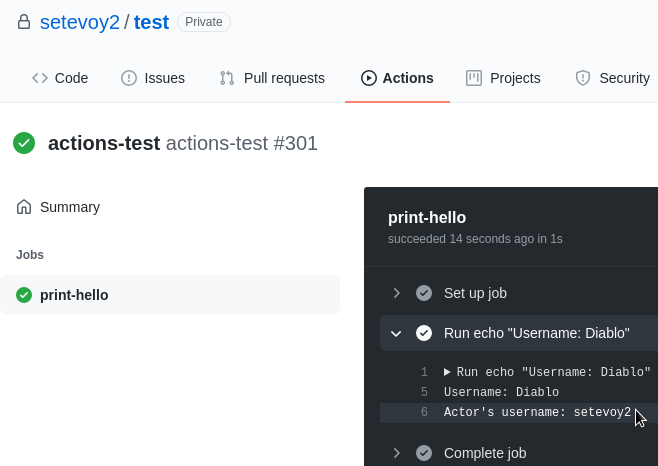
Task: Click the Summary home icon
Action: [24, 207]
